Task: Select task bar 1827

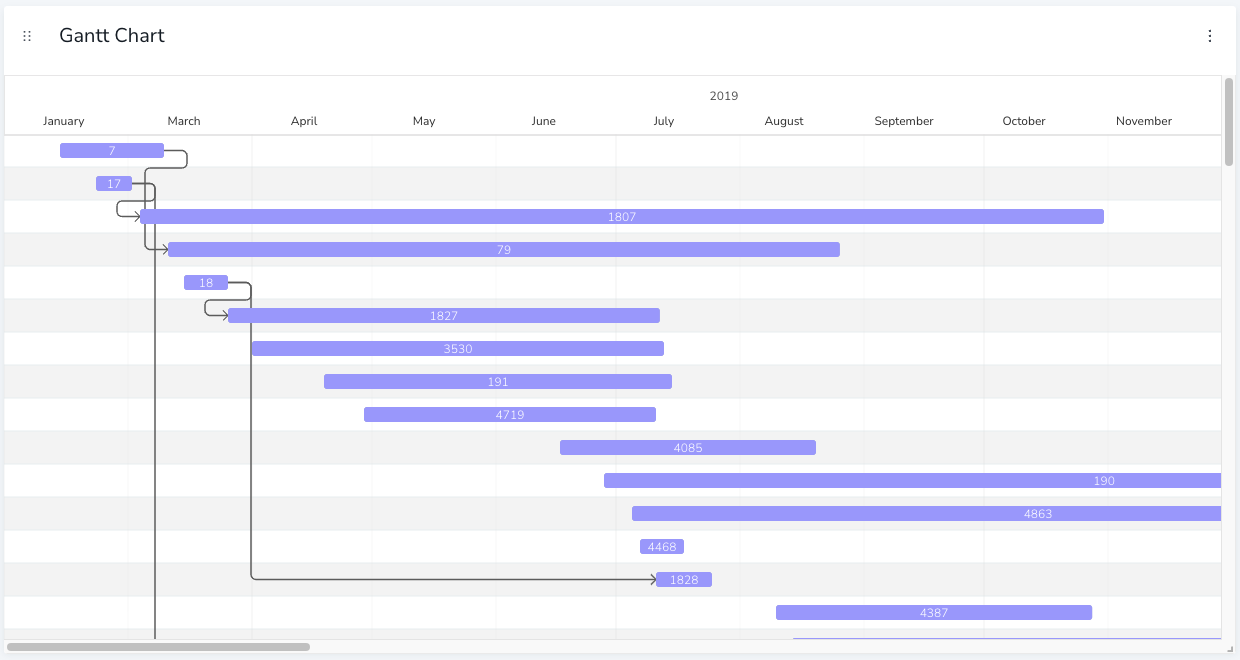Action: point(444,315)
